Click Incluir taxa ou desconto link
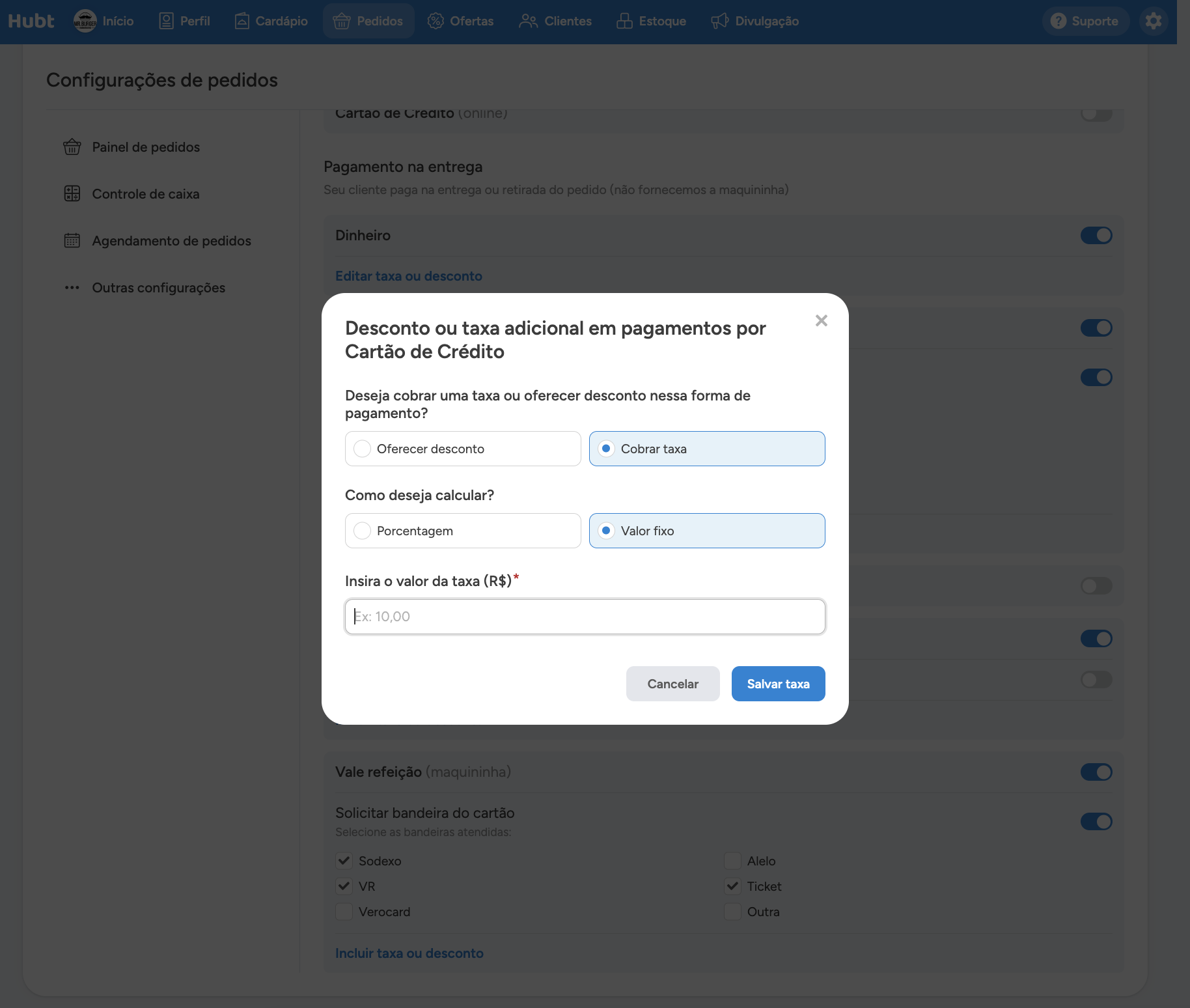Viewport: 1190px width, 1008px height. [409, 953]
